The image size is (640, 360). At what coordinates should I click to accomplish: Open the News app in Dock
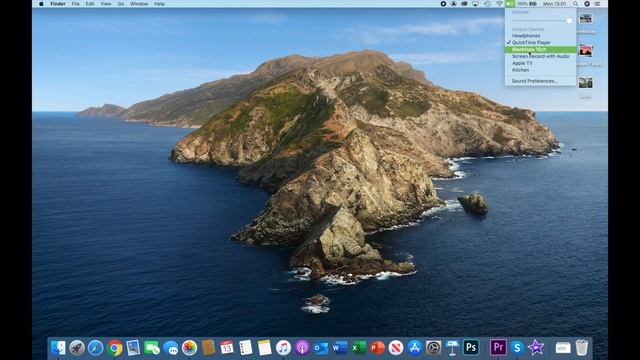(396, 348)
